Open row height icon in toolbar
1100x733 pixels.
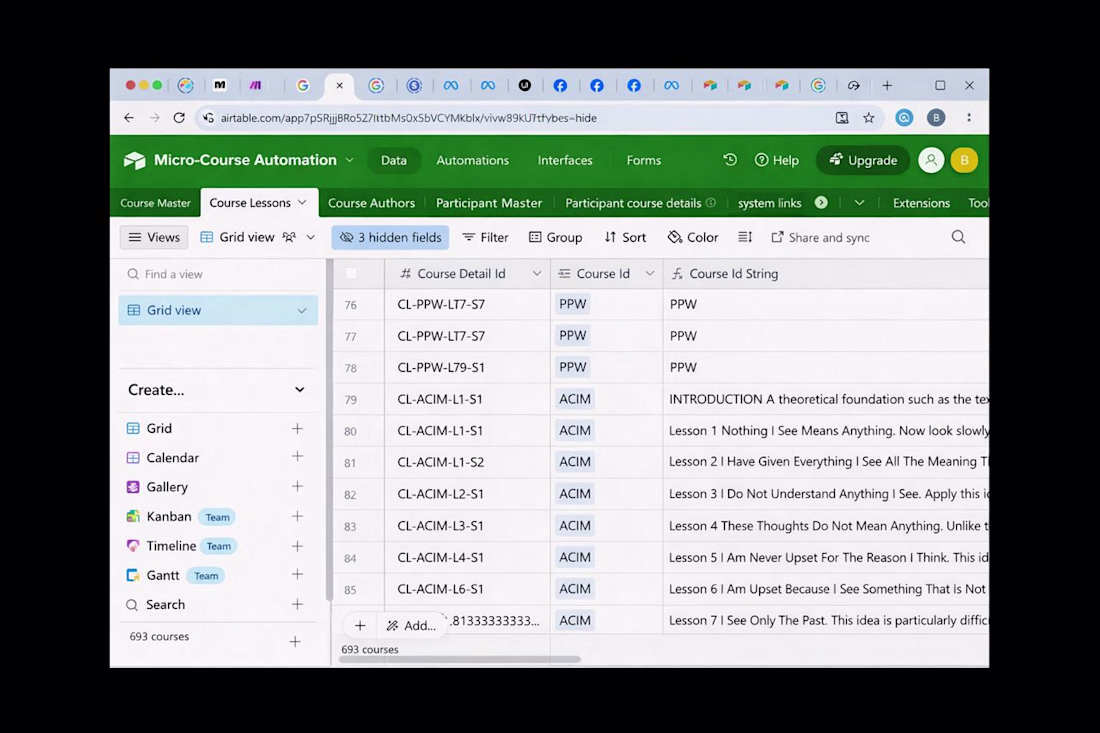[745, 237]
